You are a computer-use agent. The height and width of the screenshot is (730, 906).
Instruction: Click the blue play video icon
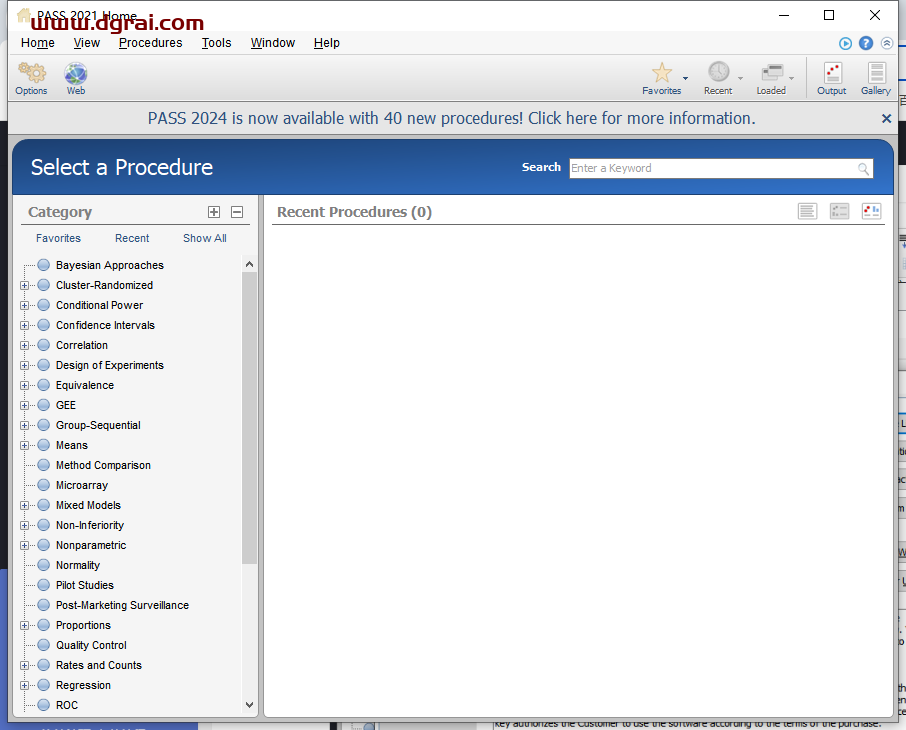(845, 43)
